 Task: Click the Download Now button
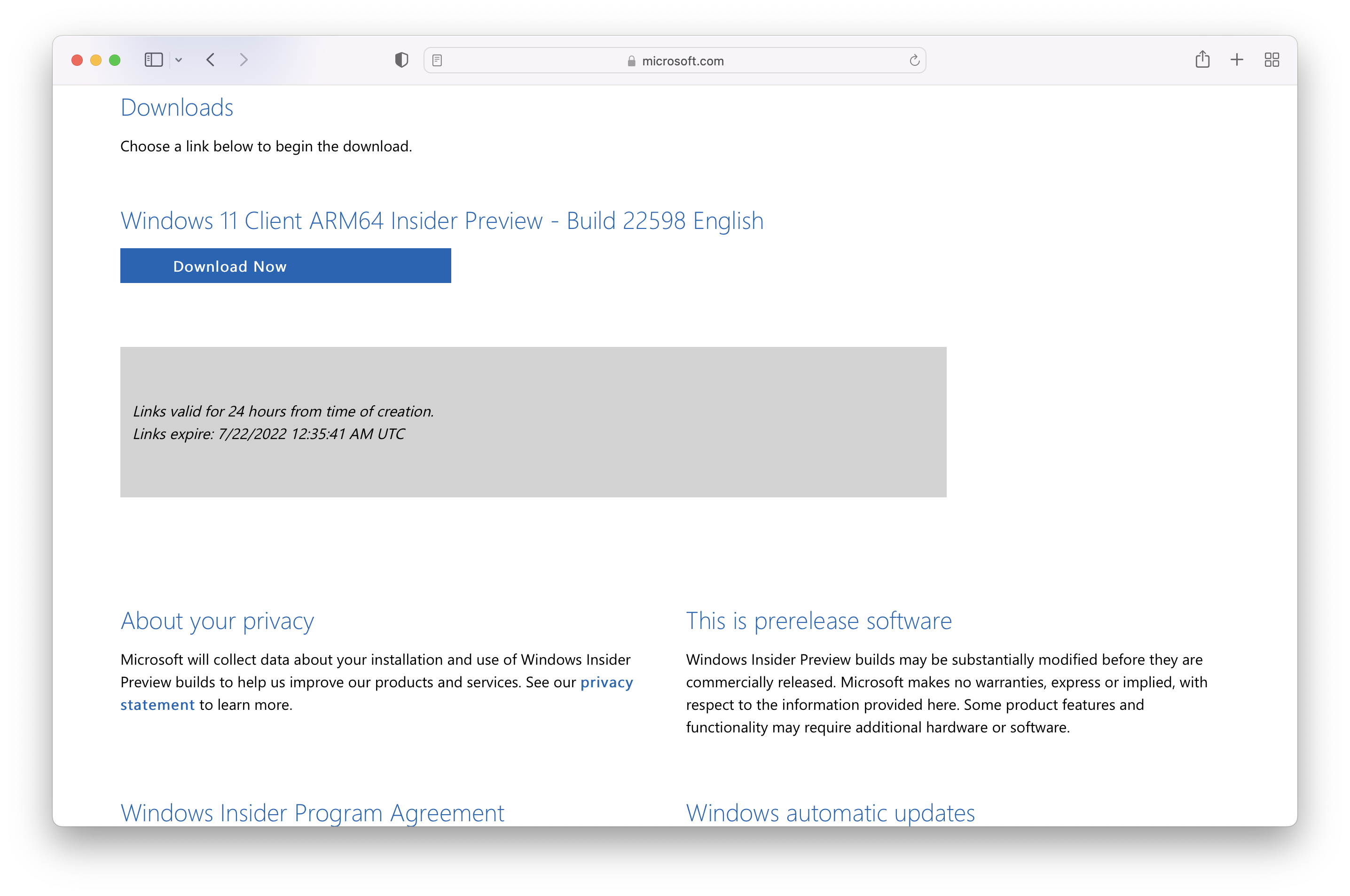click(285, 266)
